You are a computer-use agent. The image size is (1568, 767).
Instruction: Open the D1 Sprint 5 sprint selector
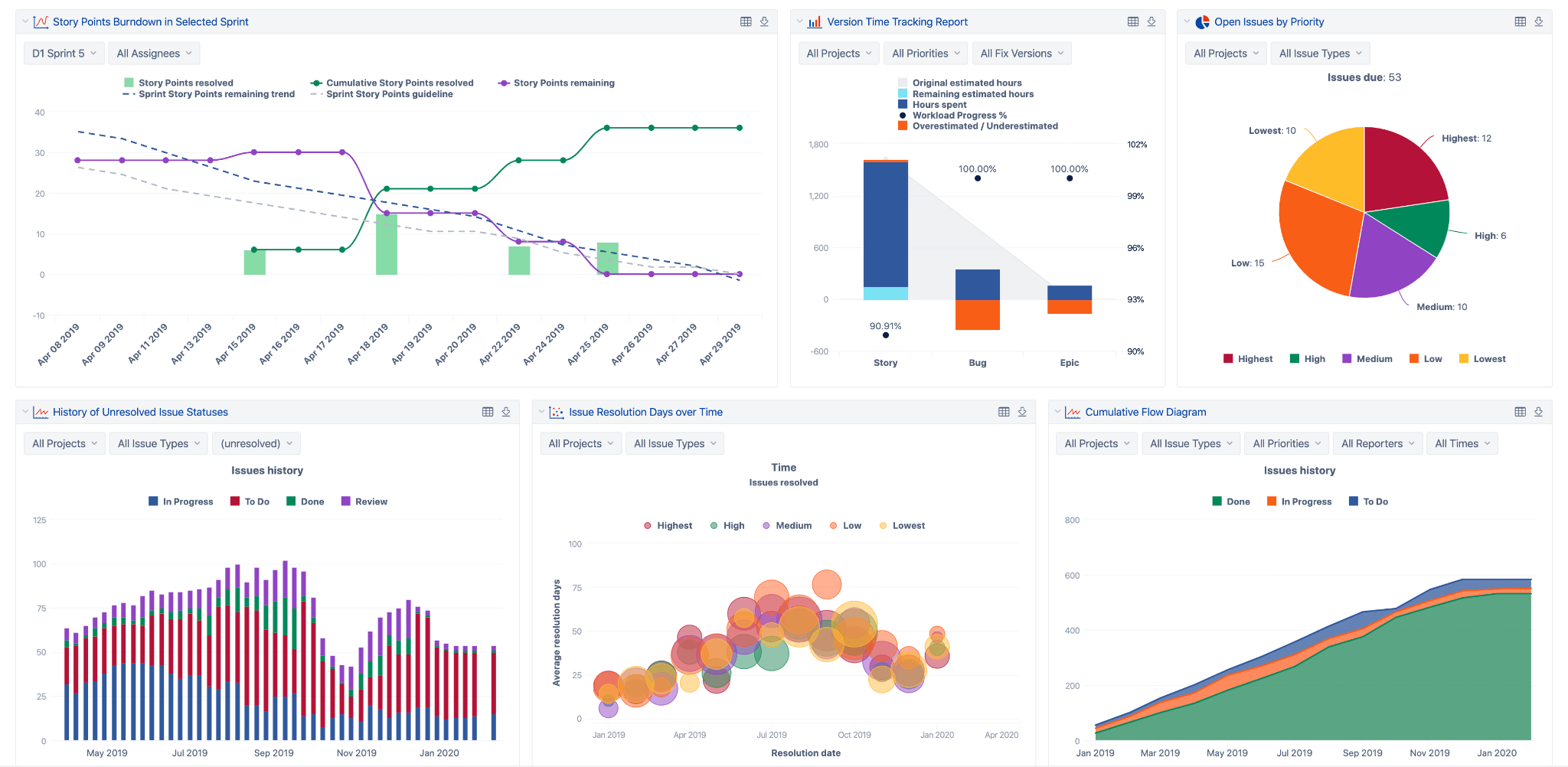(x=64, y=53)
